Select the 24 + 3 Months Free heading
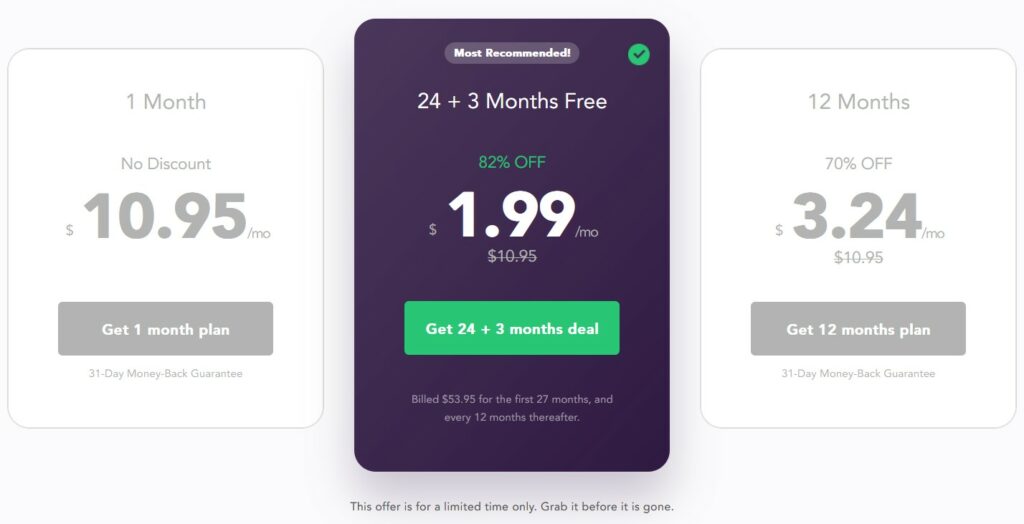 pyautogui.click(x=512, y=101)
